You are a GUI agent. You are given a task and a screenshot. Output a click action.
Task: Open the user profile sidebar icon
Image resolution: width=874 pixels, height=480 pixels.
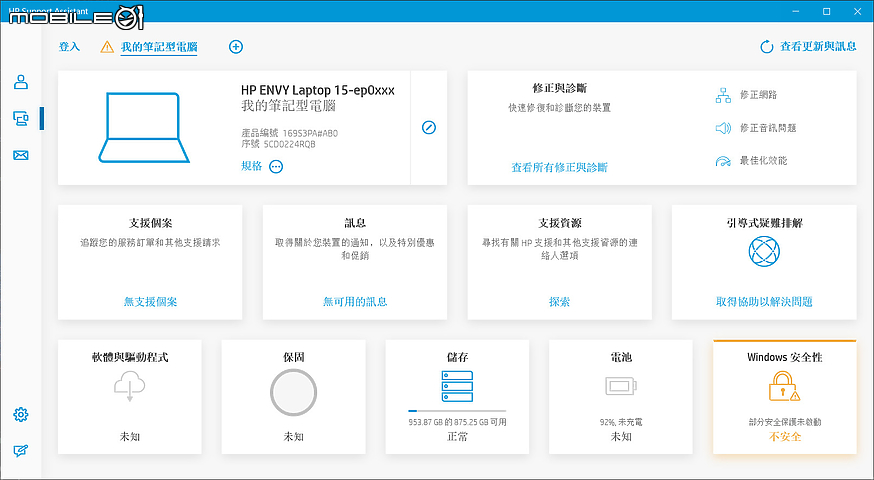21,82
